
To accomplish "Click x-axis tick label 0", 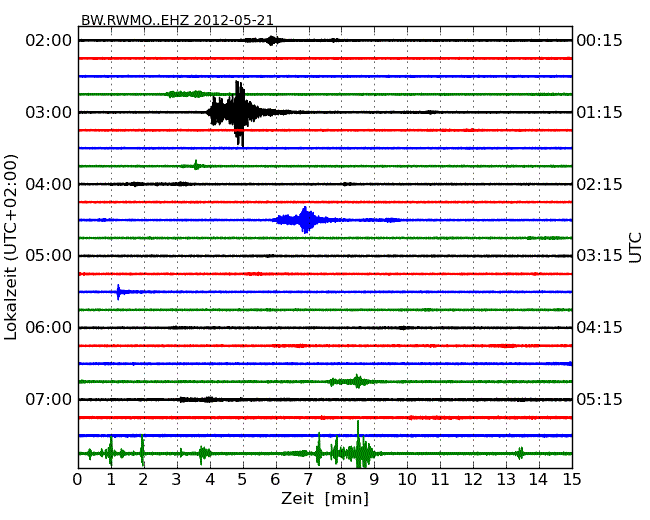I will 78,479.
